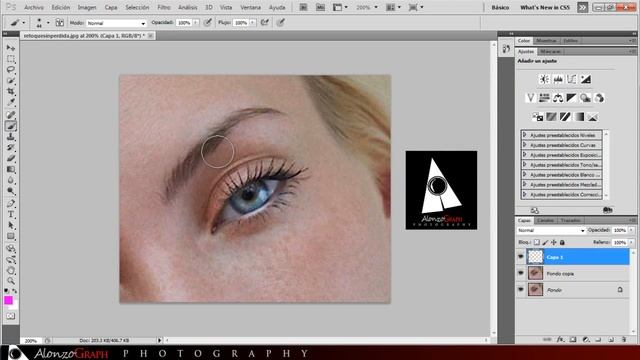Create a new layer from Layers panel footer
The width and height of the screenshot is (640, 360).
tap(611, 340)
